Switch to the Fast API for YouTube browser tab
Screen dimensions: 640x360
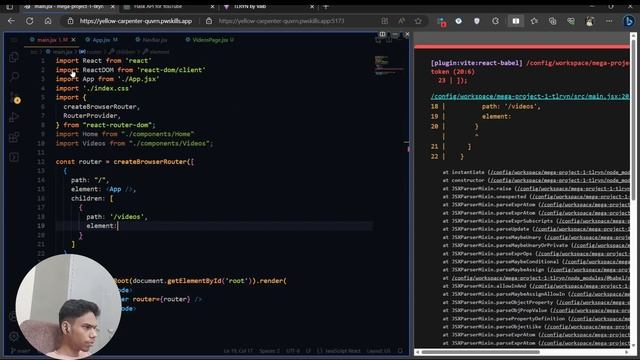[158, 7]
